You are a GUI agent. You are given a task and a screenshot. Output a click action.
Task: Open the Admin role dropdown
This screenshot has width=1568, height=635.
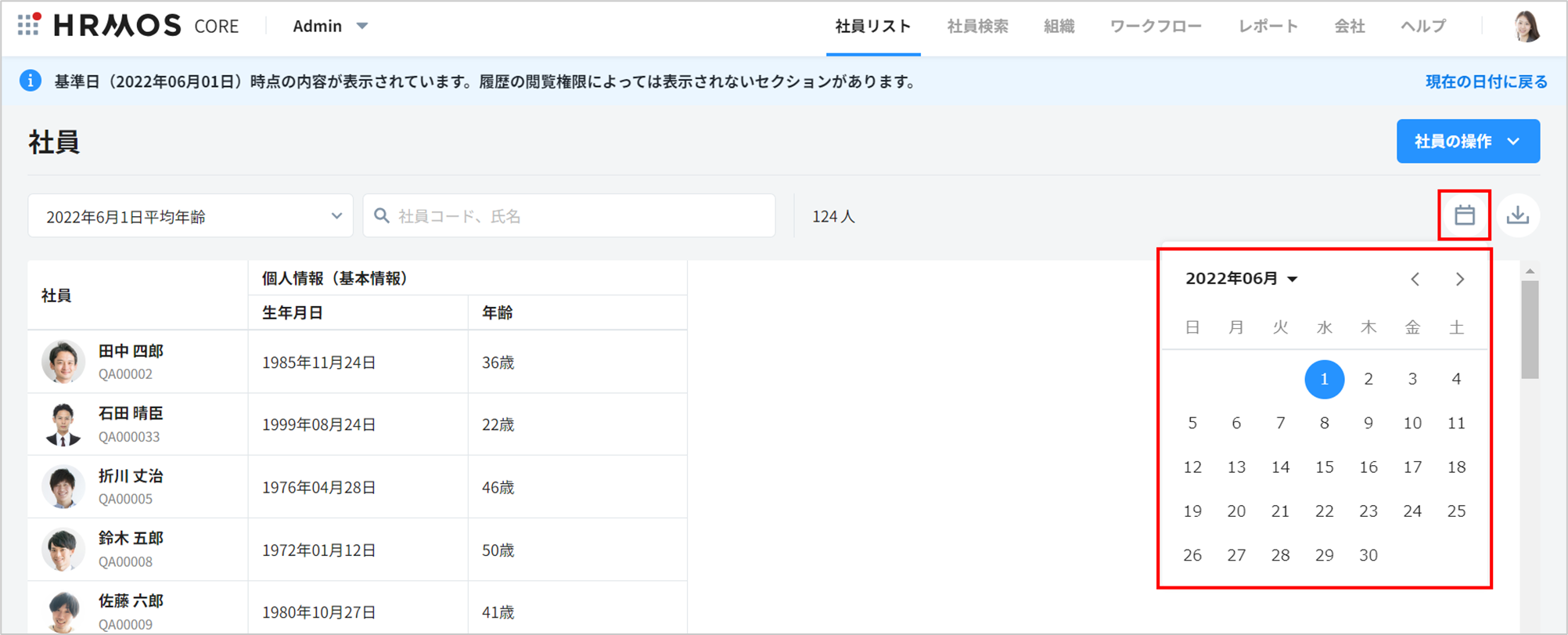point(329,26)
